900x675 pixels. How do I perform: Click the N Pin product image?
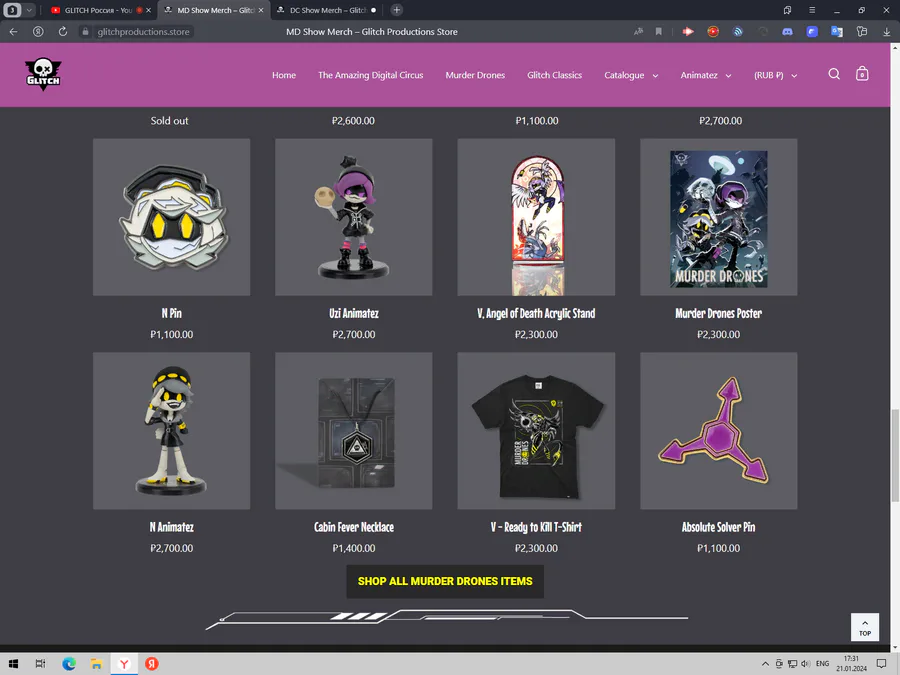click(x=172, y=217)
